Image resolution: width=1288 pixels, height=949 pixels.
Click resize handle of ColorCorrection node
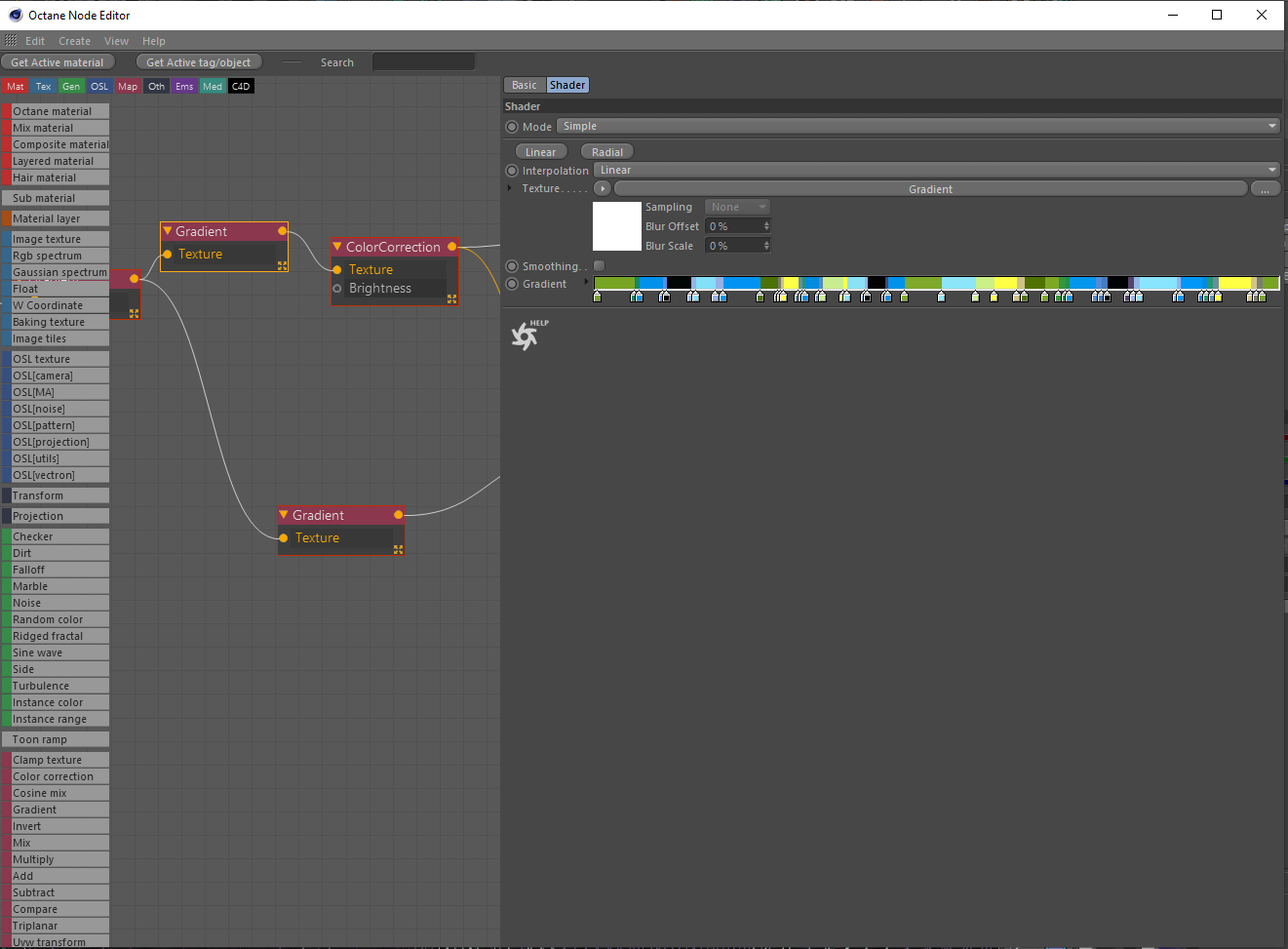point(451,299)
